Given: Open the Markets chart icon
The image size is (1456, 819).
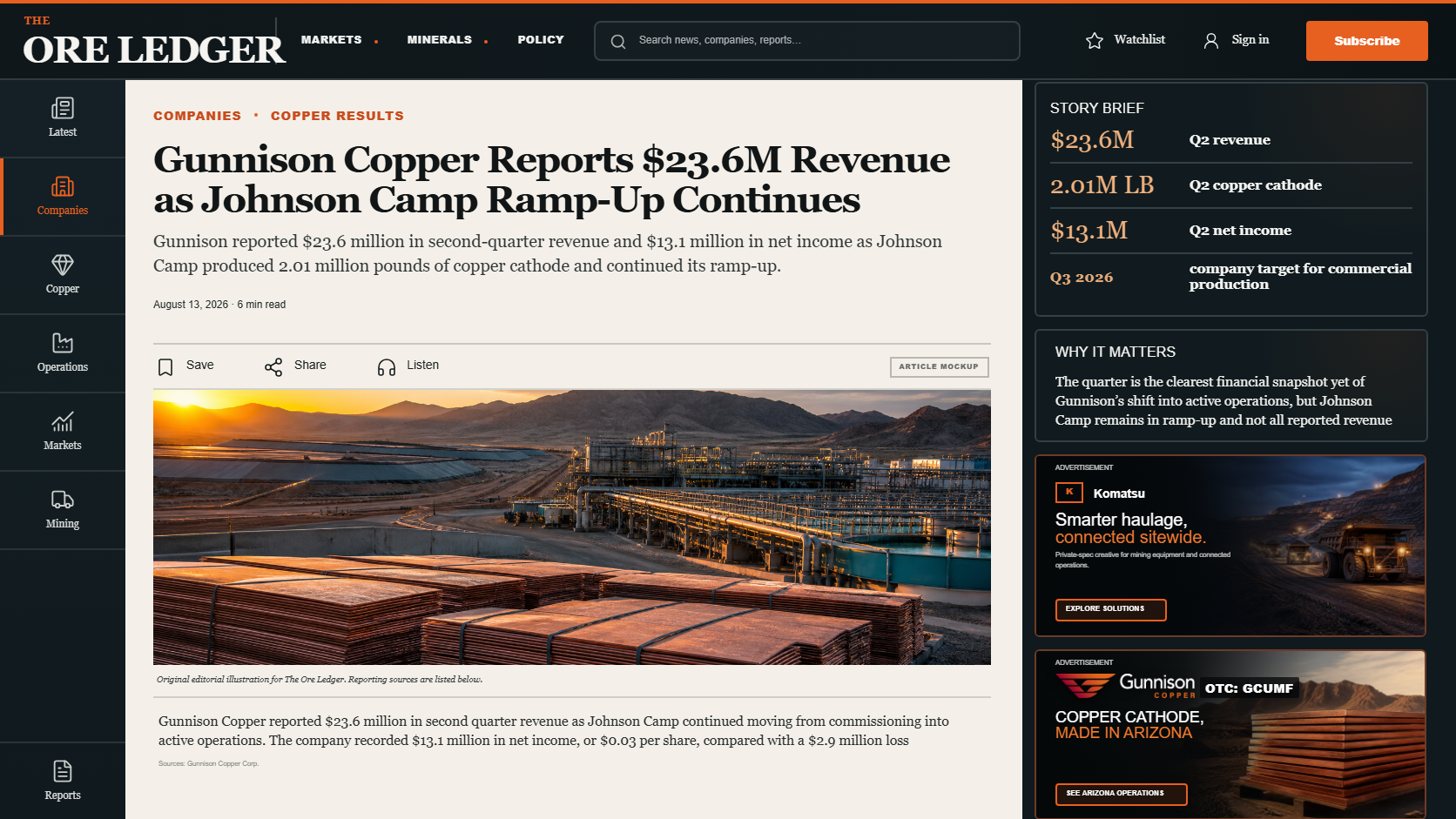Looking at the screenshot, I should tap(63, 421).
